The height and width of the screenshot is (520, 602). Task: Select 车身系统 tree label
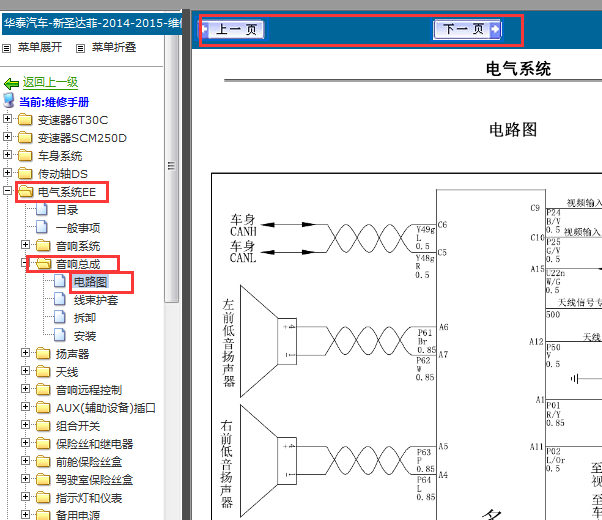tap(60, 156)
